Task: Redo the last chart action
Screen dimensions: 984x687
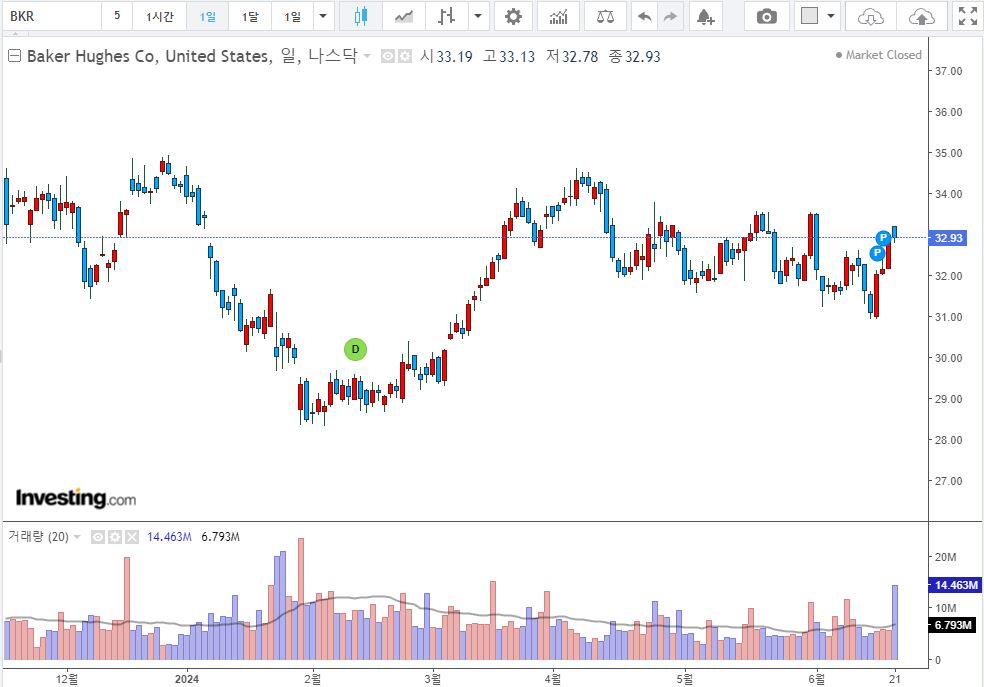Action: [x=670, y=16]
